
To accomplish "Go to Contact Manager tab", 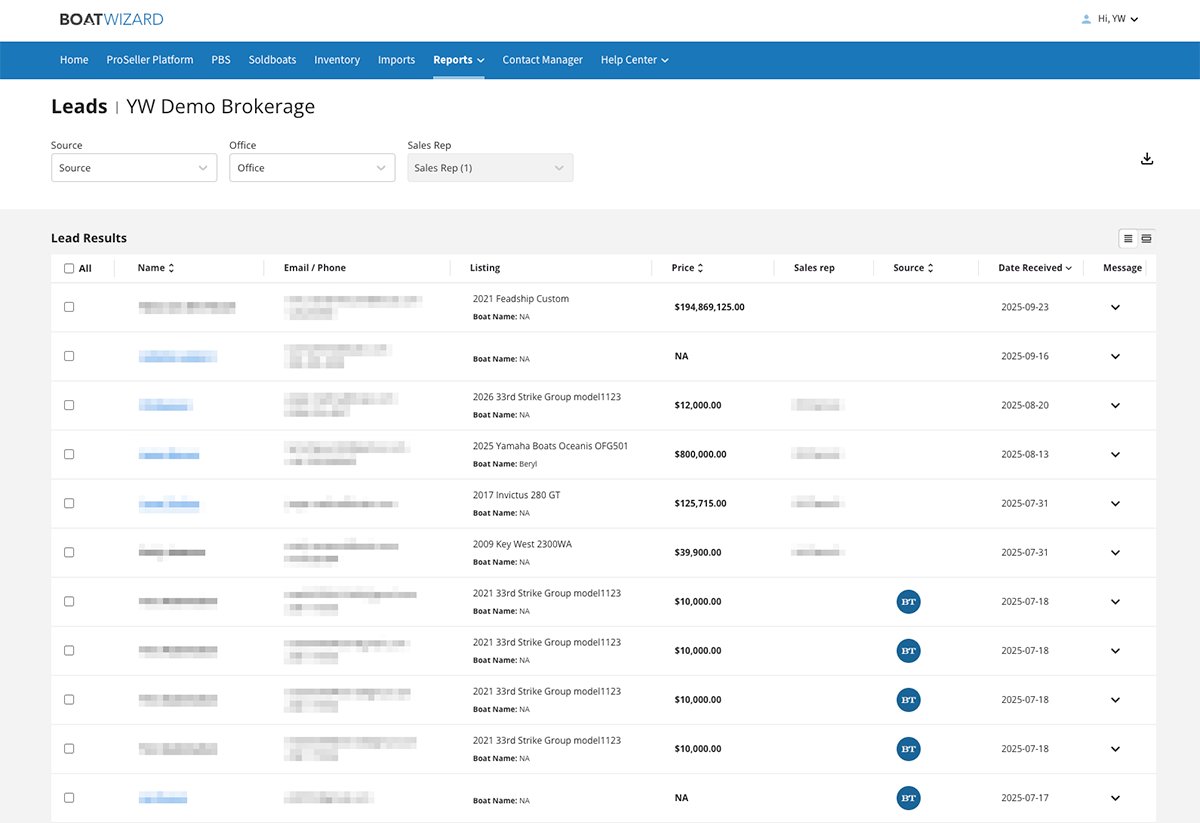I will point(542,60).
